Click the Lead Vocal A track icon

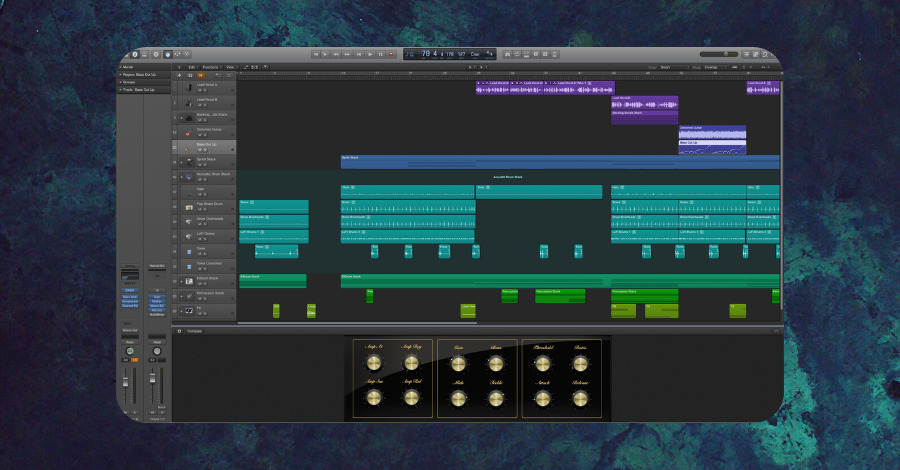(x=188, y=87)
